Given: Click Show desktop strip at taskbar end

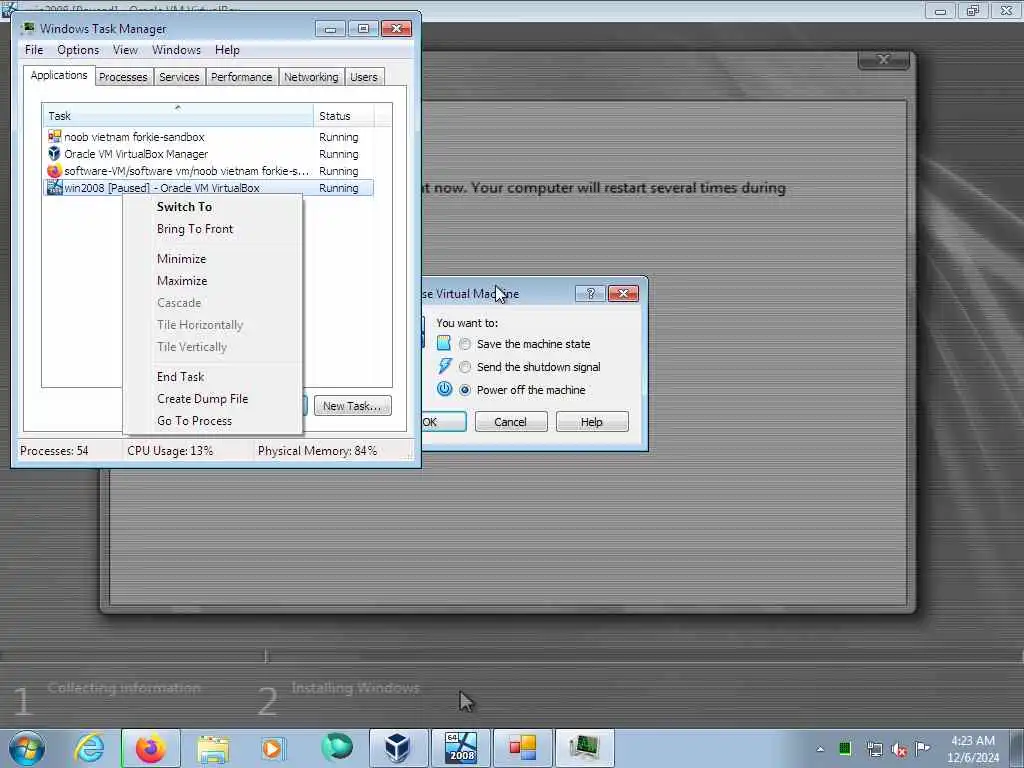Looking at the screenshot, I should [x=1017, y=748].
